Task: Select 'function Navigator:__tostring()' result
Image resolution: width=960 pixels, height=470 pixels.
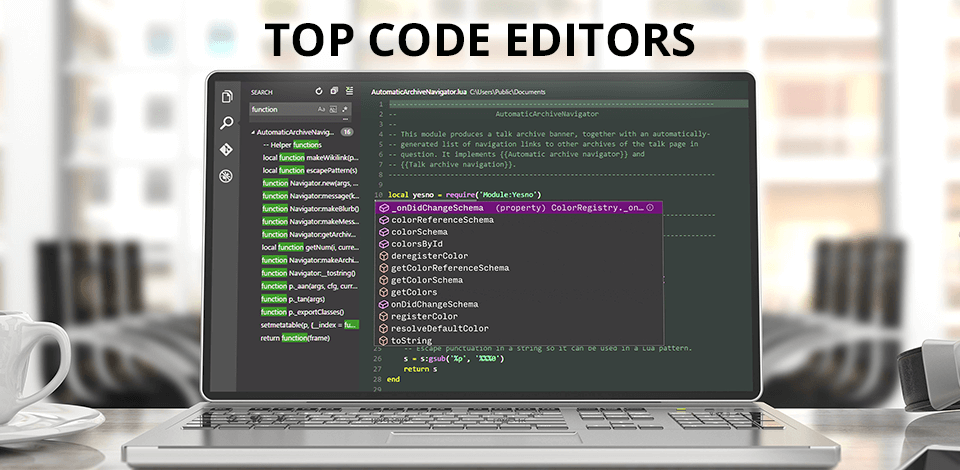Action: click(x=309, y=273)
